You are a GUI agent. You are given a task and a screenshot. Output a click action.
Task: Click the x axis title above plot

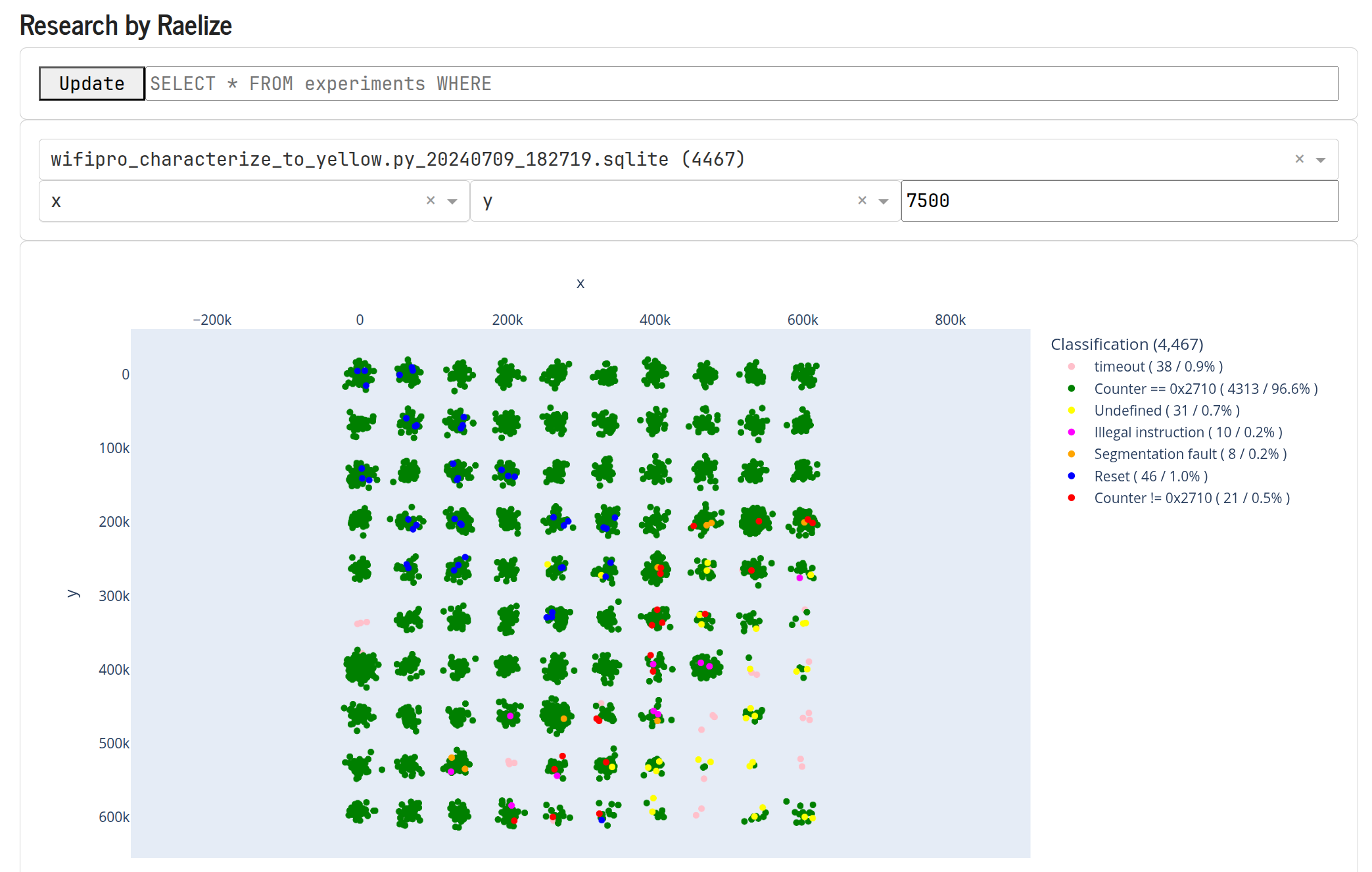click(x=580, y=283)
